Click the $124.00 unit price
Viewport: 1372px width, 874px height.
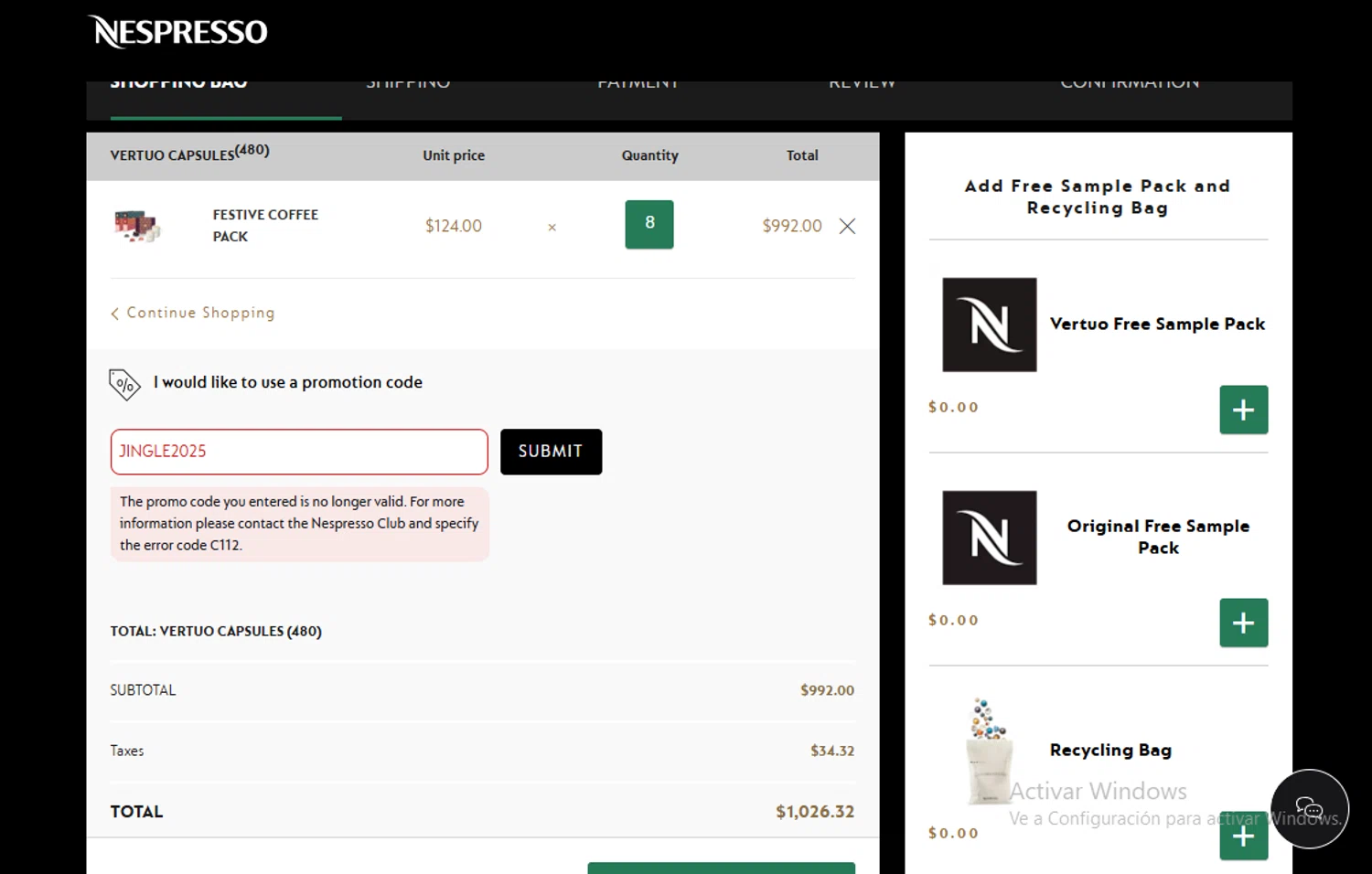point(454,226)
